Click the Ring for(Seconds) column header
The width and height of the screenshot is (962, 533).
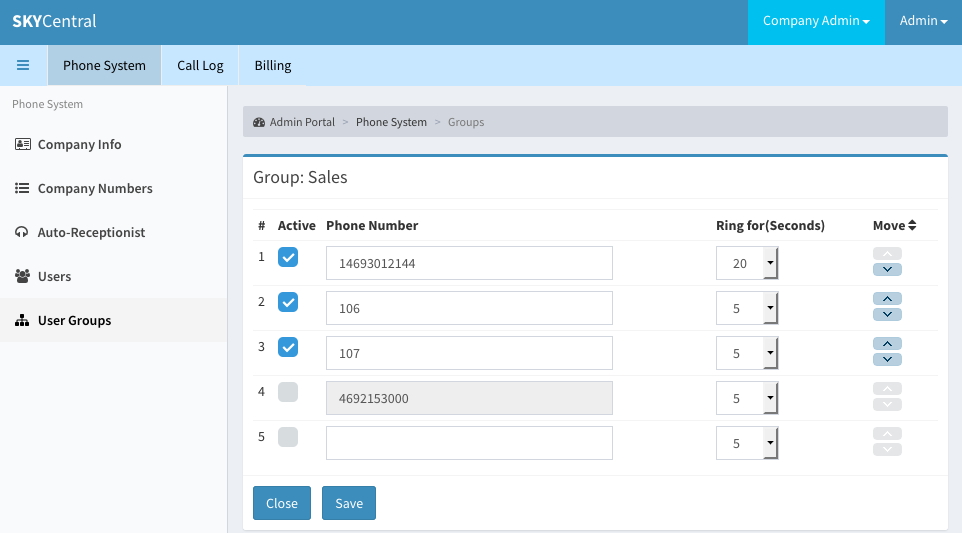[x=770, y=225]
